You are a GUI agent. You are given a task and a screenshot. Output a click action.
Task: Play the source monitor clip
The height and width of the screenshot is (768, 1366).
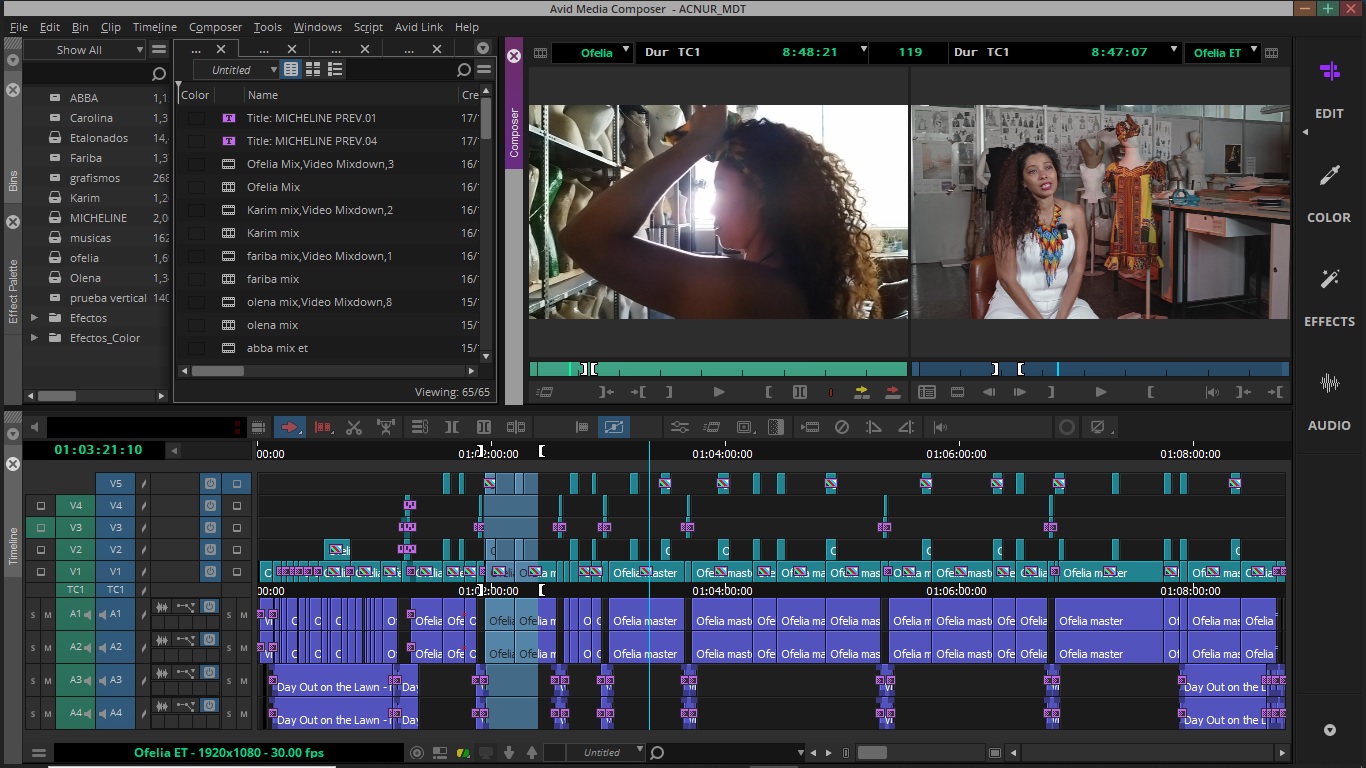[718, 392]
